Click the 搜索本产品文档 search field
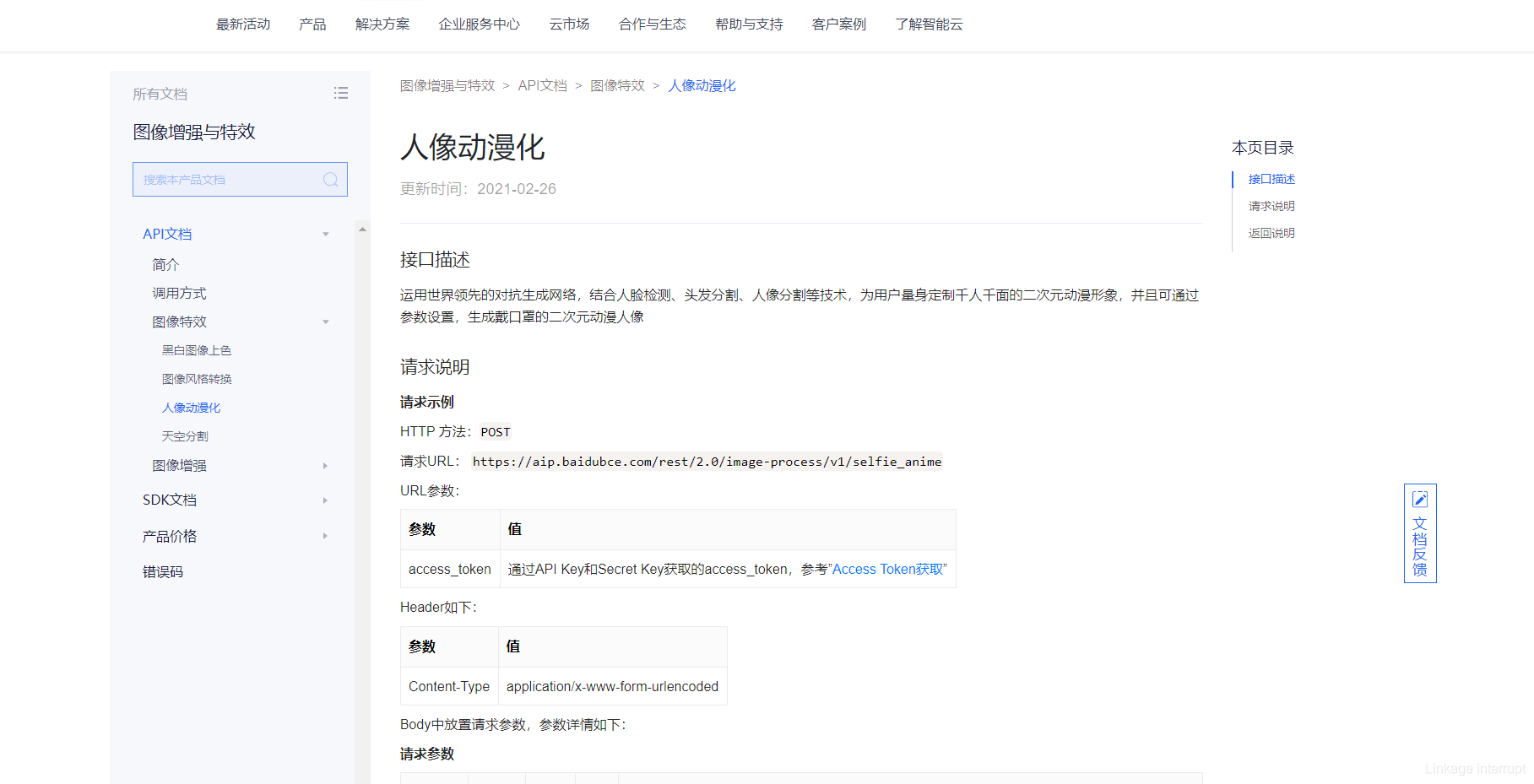Screen dimensions: 1534x784 228,179
